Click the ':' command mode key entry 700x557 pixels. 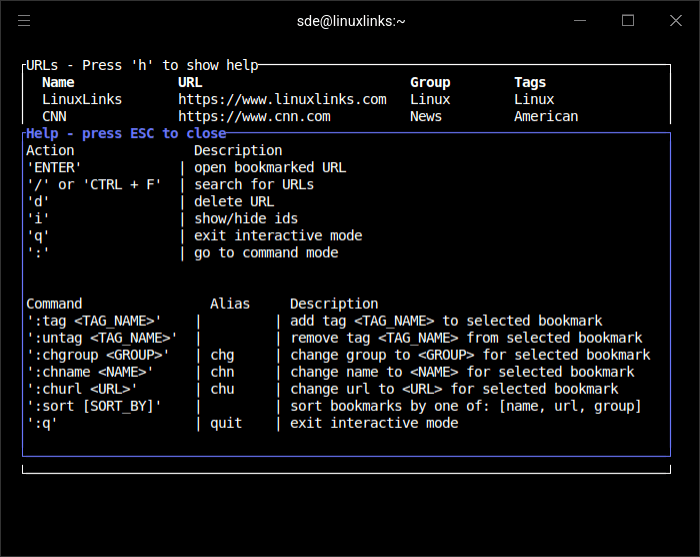click(38, 253)
